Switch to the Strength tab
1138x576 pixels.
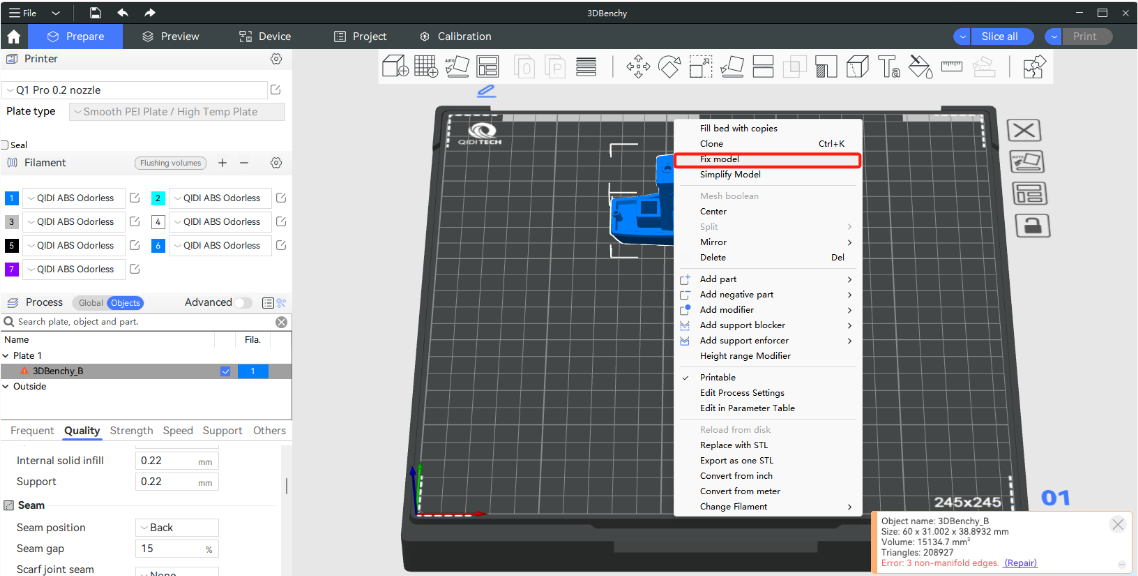click(x=131, y=431)
